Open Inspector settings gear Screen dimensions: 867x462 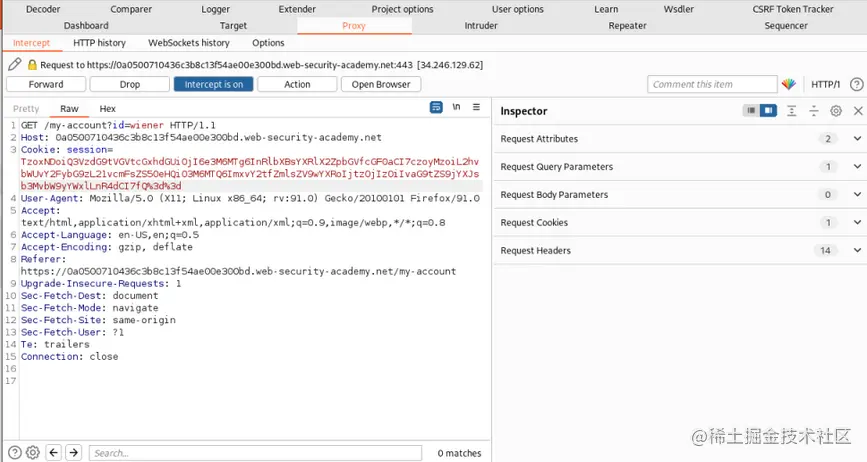pyautogui.click(x=836, y=111)
